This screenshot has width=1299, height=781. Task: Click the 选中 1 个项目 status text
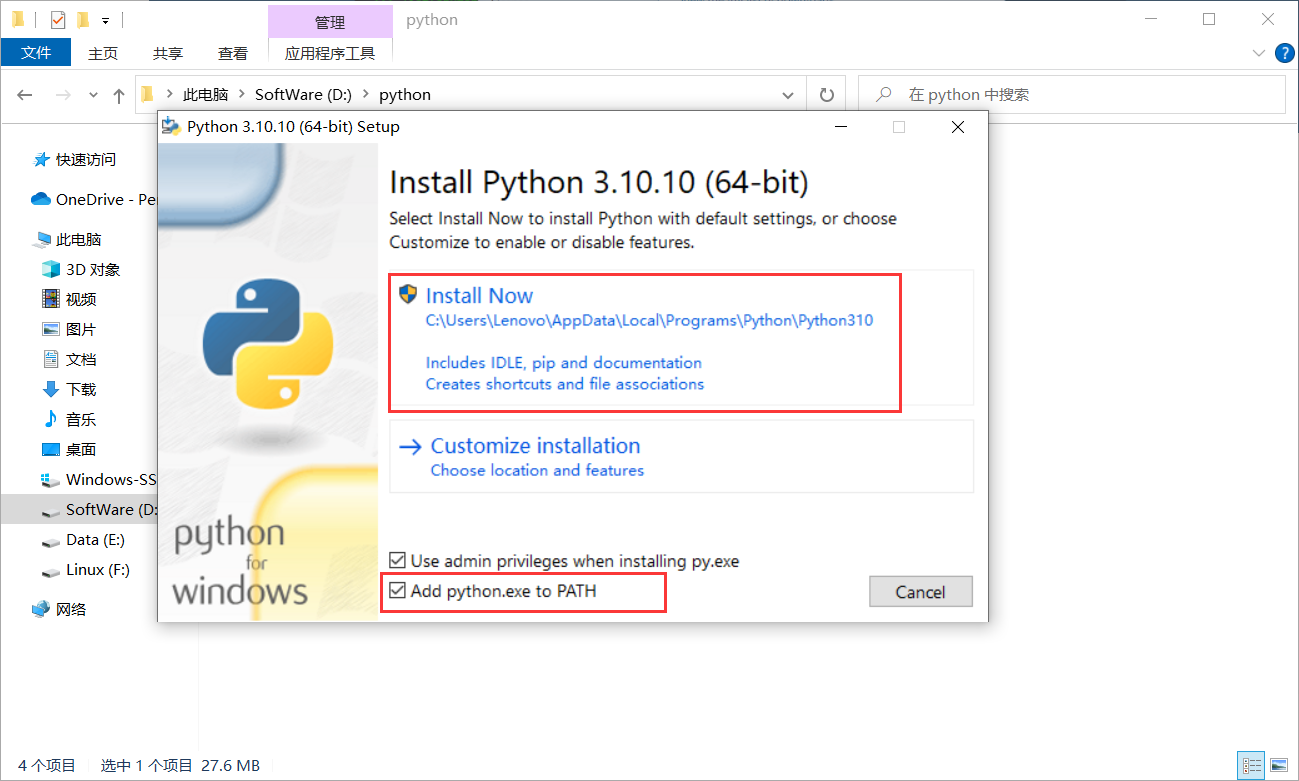coord(146,766)
